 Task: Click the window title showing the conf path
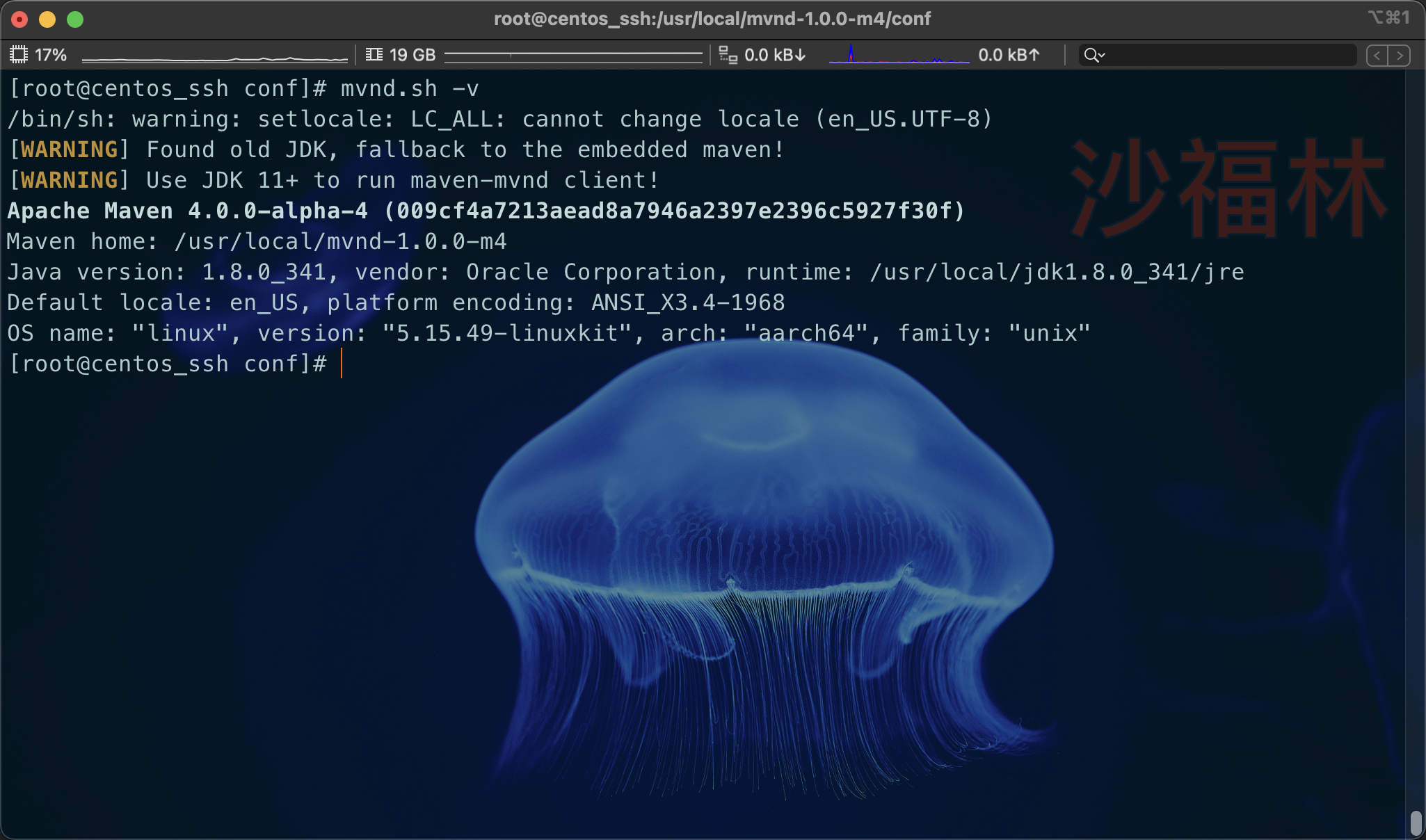712,19
